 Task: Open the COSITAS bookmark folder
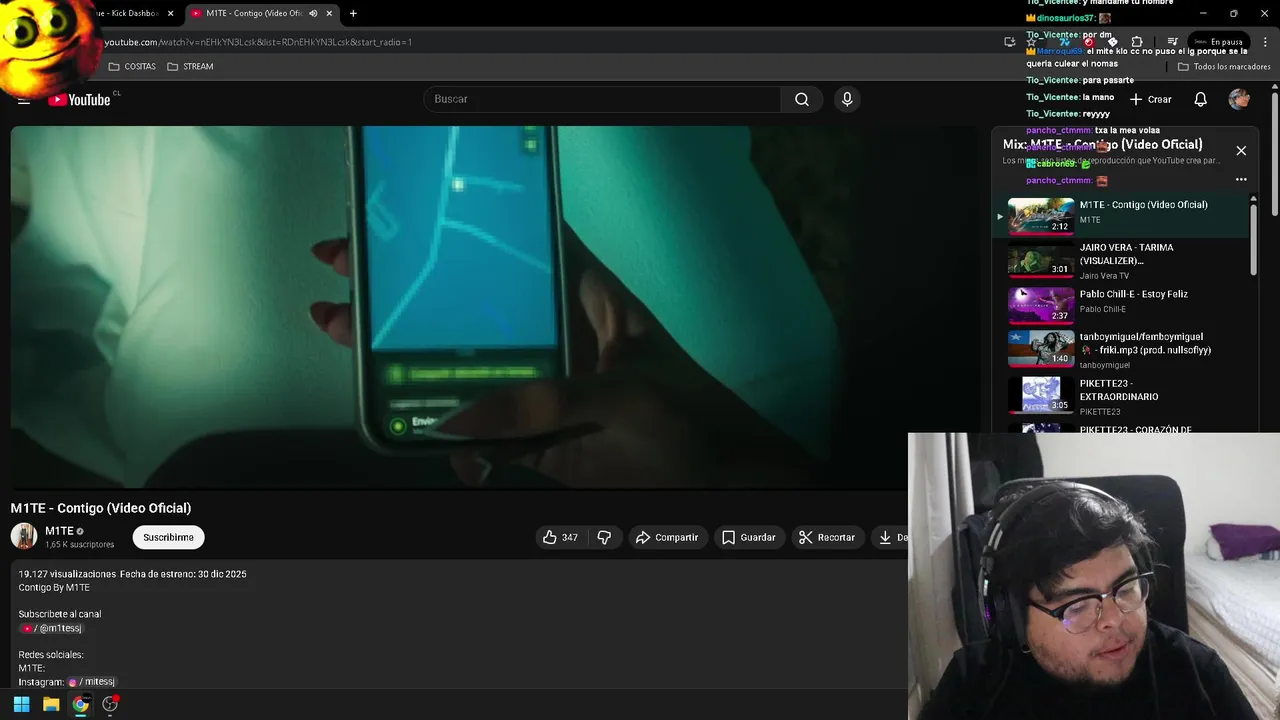(x=132, y=66)
